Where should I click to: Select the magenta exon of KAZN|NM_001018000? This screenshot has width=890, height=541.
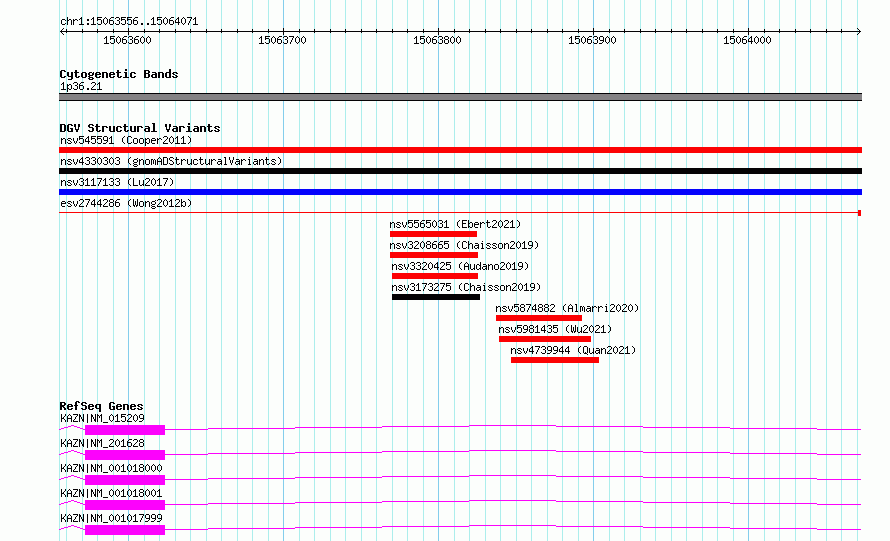pos(125,480)
